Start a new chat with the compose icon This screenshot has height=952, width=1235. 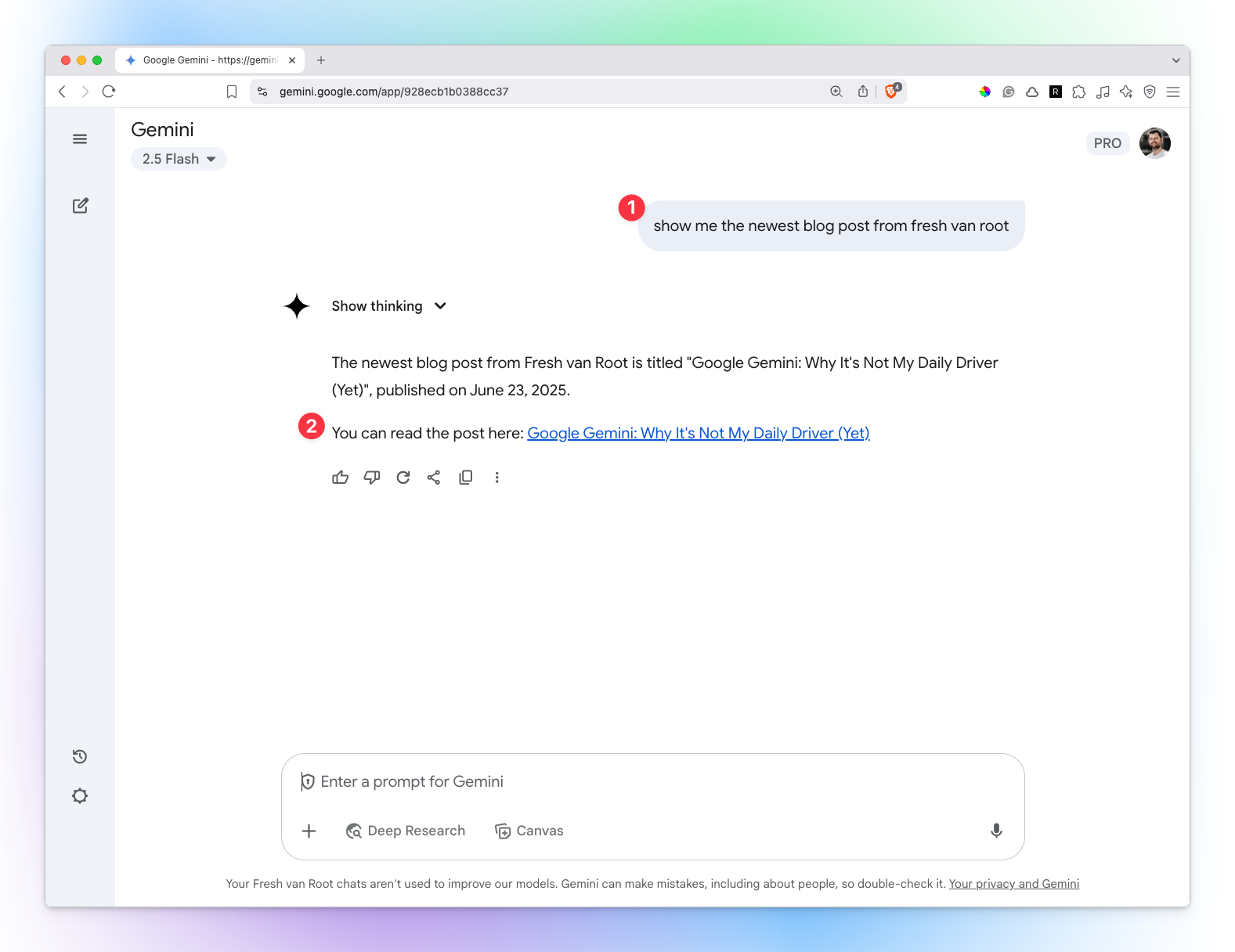80,206
